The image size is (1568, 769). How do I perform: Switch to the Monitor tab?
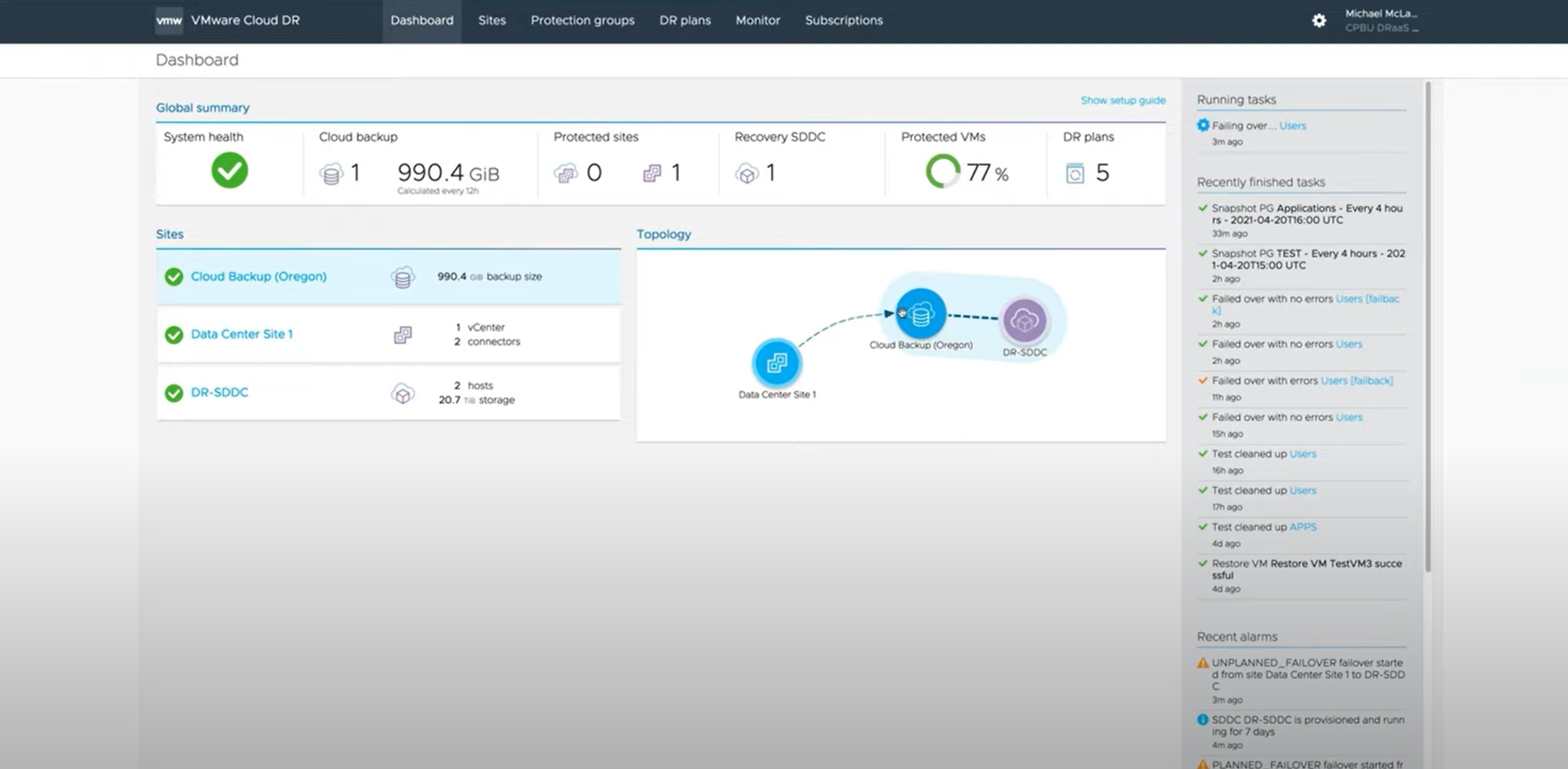point(757,21)
